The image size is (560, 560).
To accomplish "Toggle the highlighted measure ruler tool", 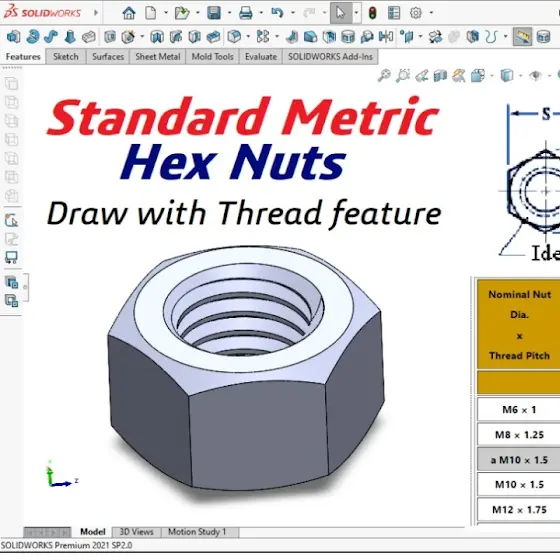I will (x=522, y=36).
